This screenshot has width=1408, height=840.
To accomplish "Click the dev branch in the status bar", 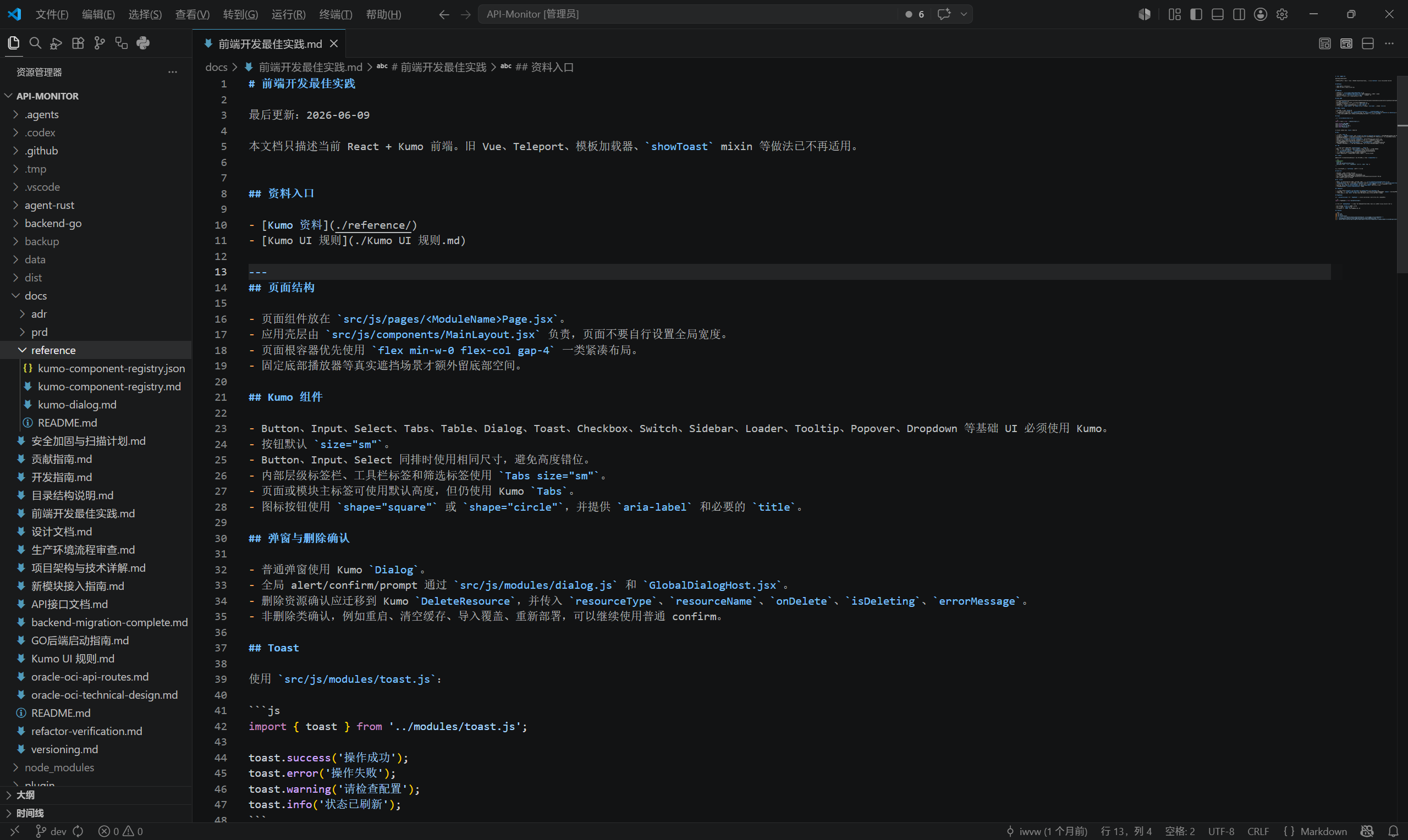I will pyautogui.click(x=52, y=831).
